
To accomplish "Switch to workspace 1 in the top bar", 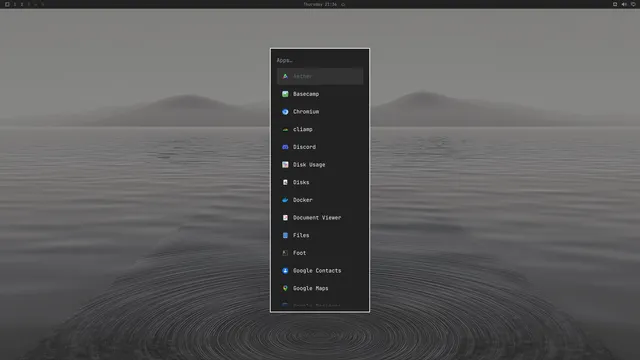I will [x=15, y=4].
